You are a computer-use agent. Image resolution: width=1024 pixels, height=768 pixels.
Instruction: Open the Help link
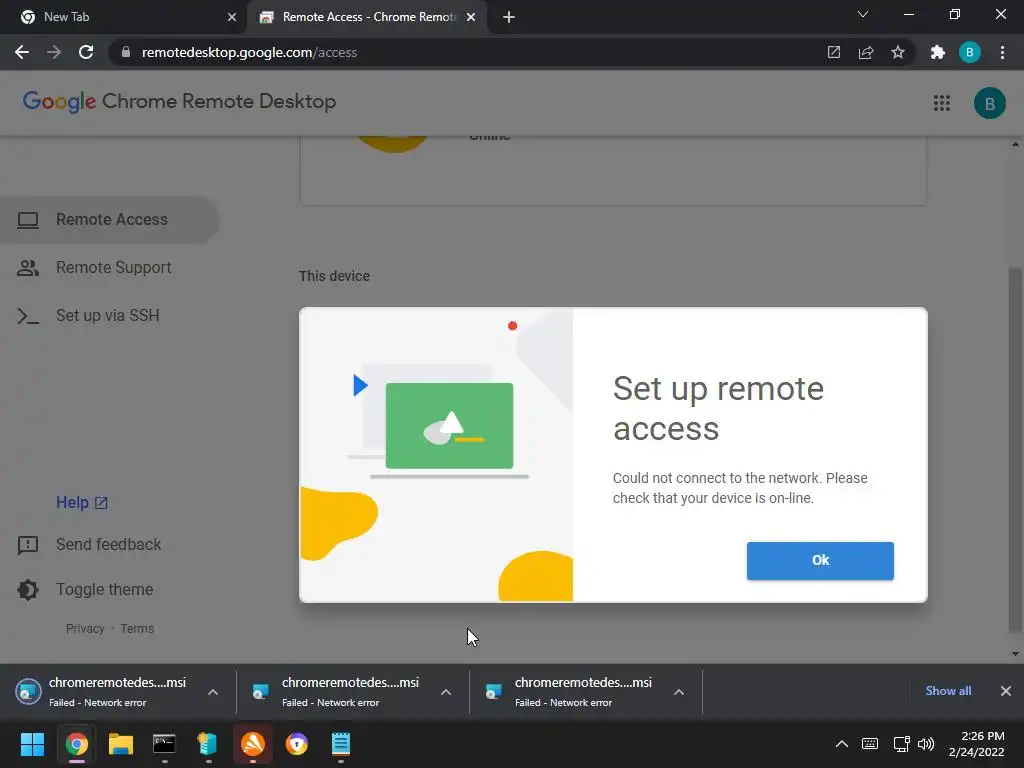coord(82,503)
